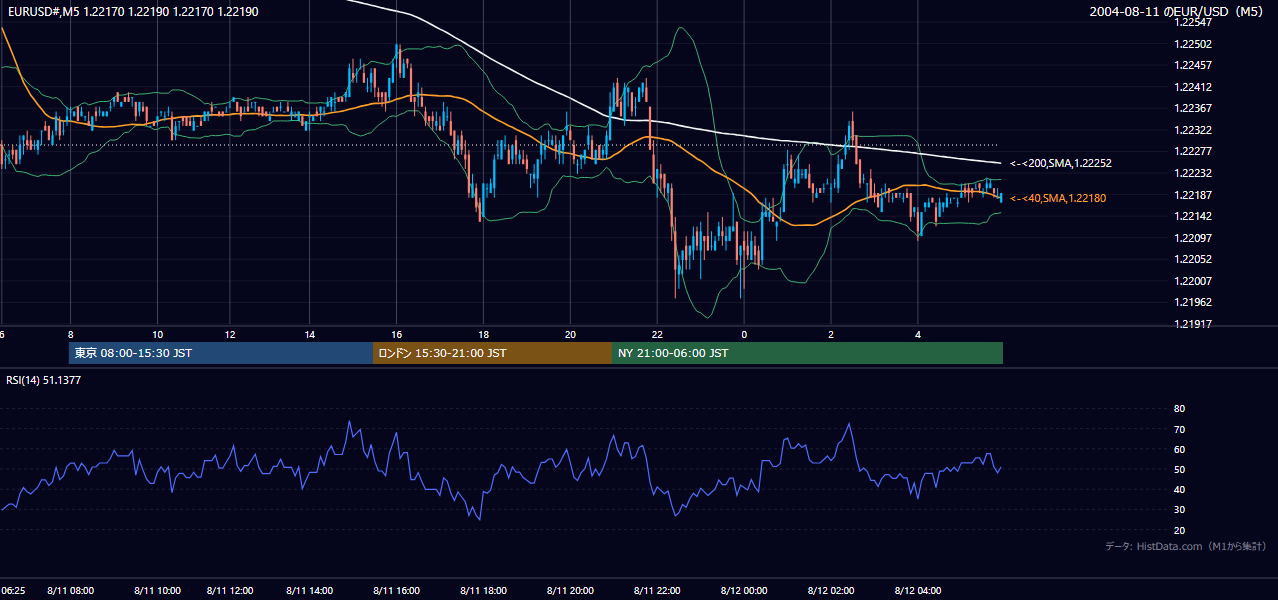Click the 40 SMA label reading 1.22180
Image resolution: width=1278 pixels, height=600 pixels.
click(x=1057, y=198)
